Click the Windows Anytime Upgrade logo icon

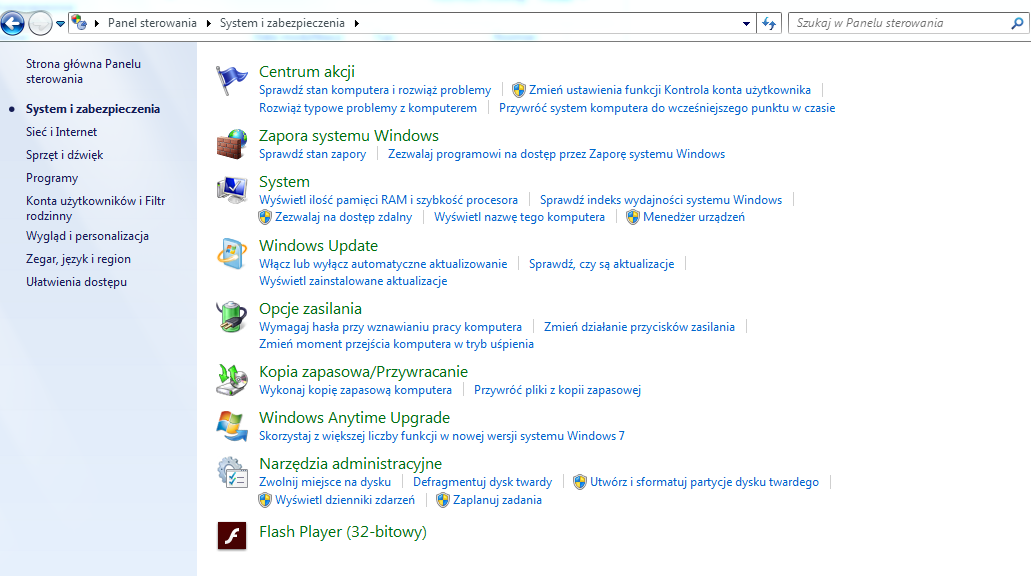click(231, 426)
